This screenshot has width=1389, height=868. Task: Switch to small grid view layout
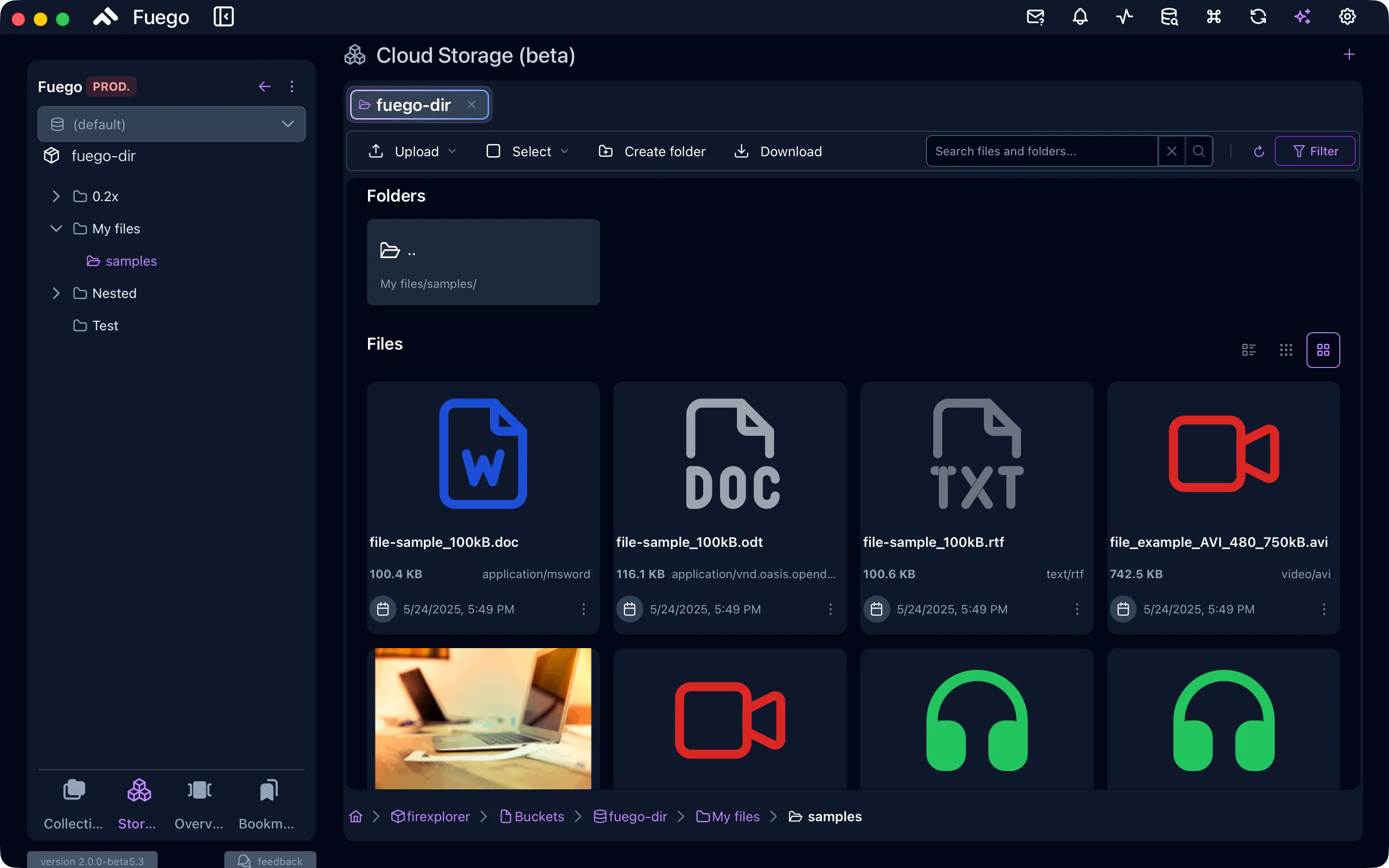pyautogui.click(x=1286, y=350)
